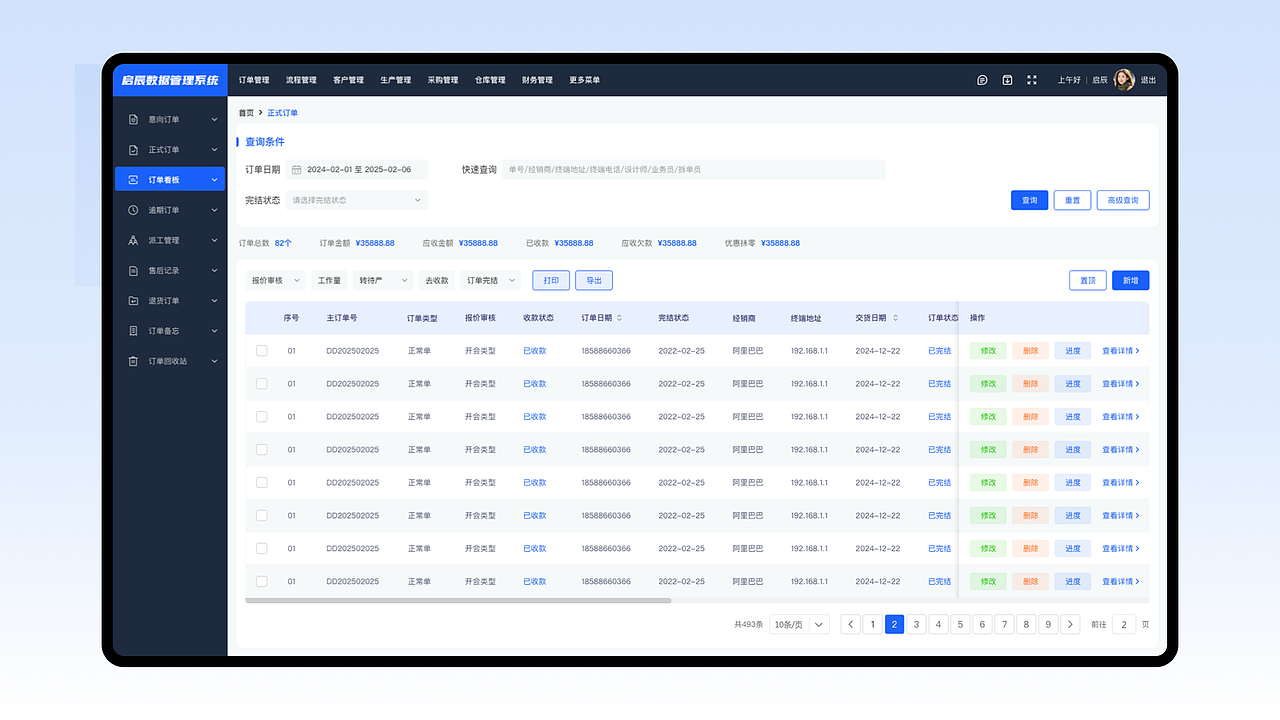Expand the 退货订单 sidebar chevron
1280x720 pixels.
pyautogui.click(x=214, y=301)
